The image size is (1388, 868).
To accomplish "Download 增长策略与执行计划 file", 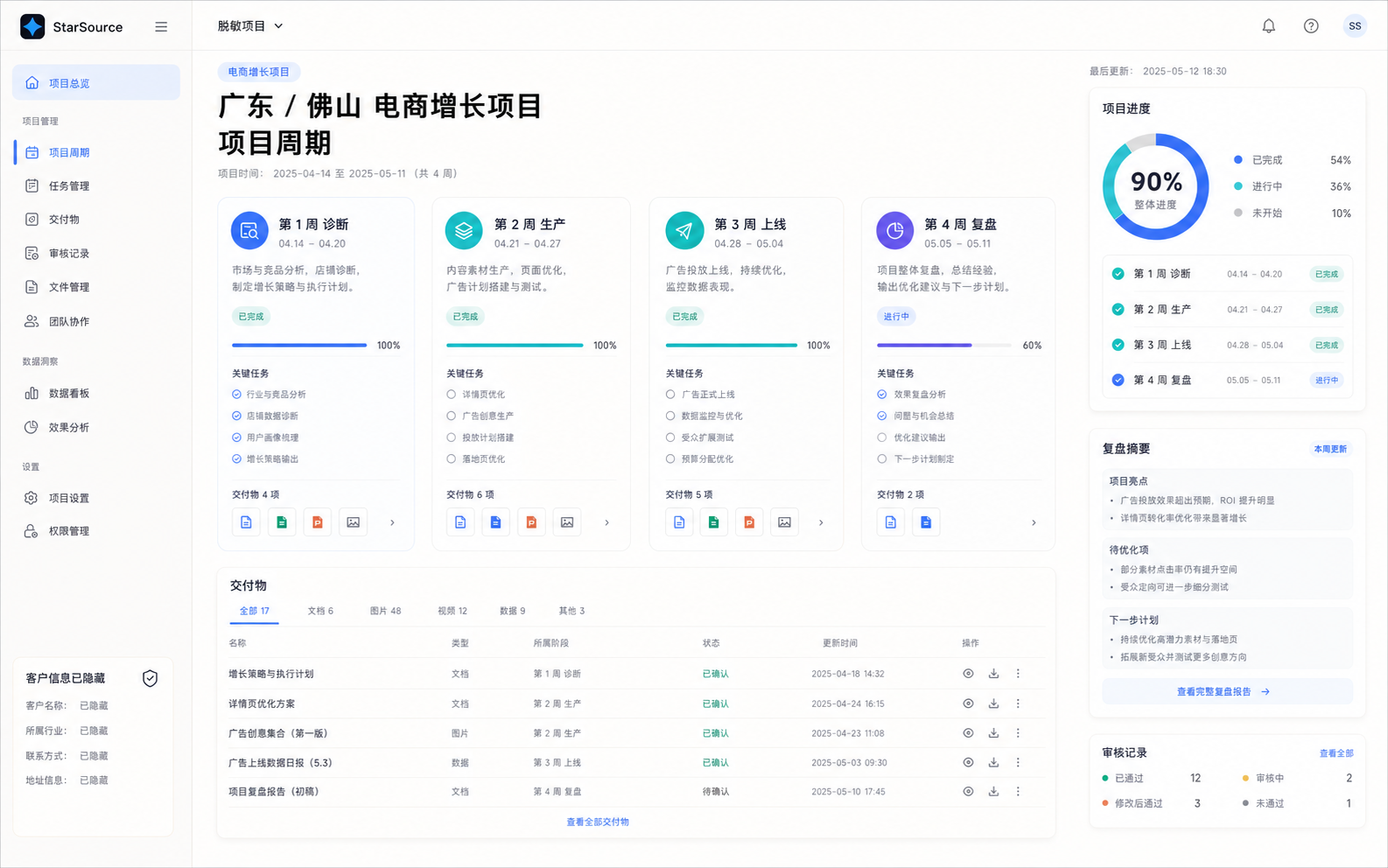I will pyautogui.click(x=993, y=674).
